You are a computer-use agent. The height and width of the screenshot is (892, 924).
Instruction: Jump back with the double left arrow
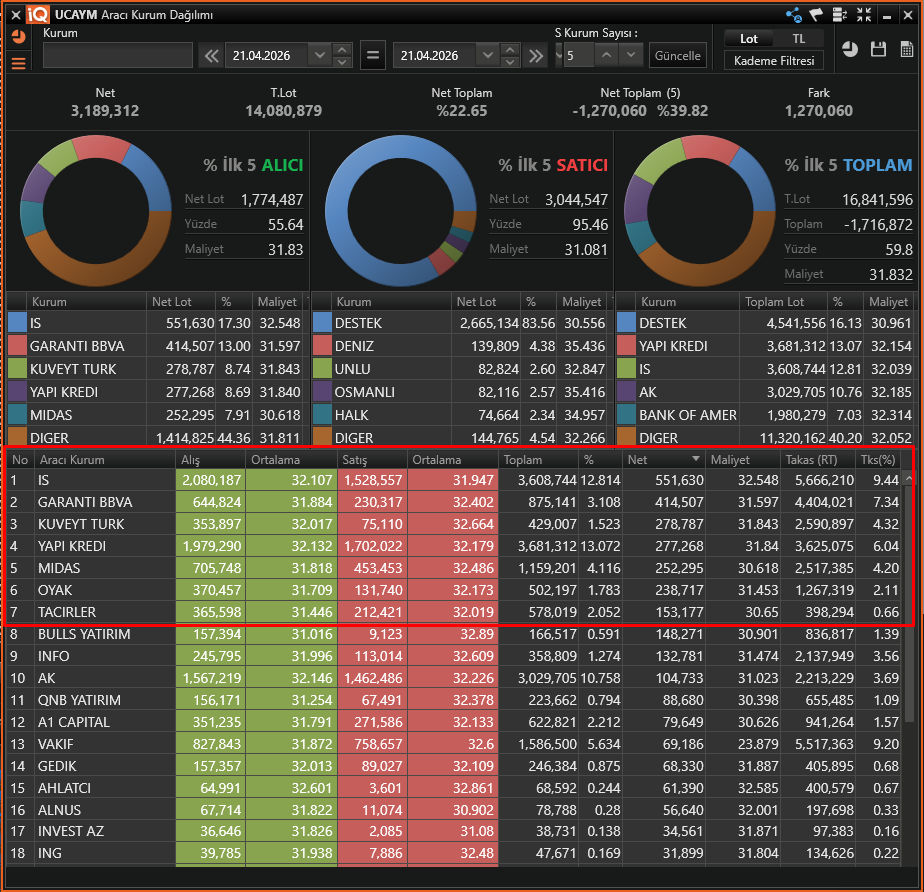pos(212,56)
